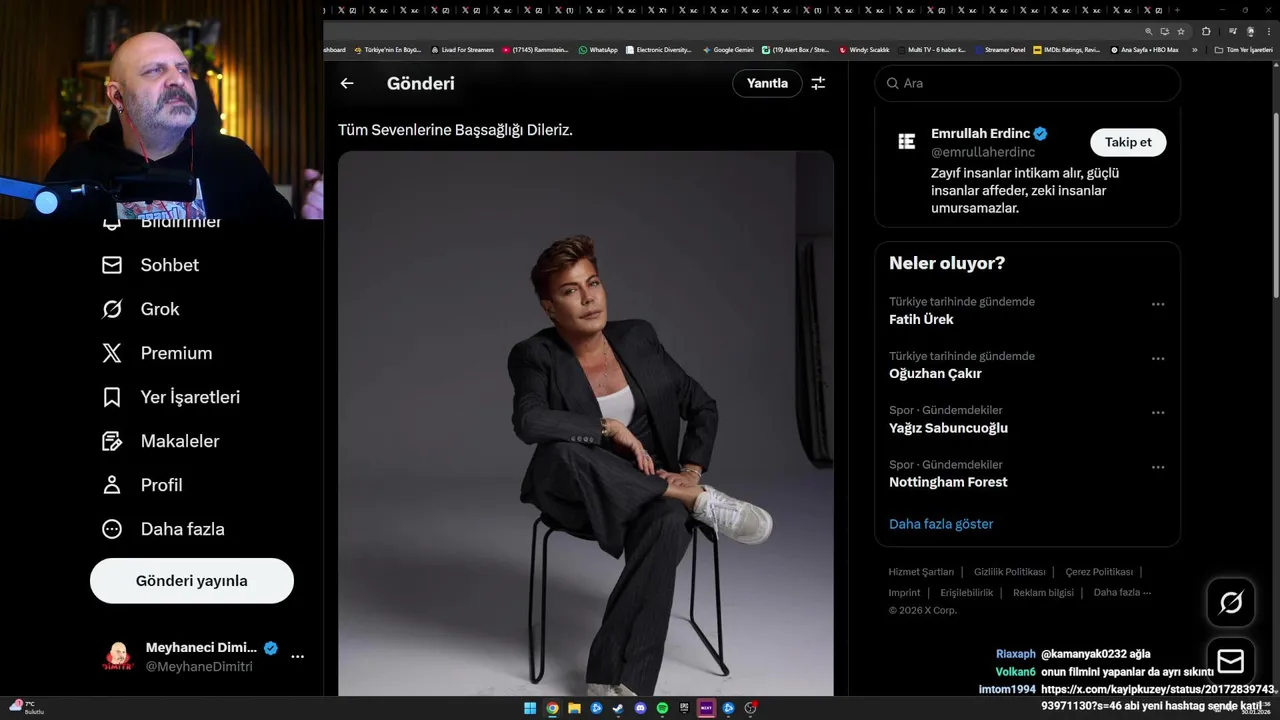Open the Erişilebilirlik footer link
The height and width of the screenshot is (720, 1280).
click(967, 592)
